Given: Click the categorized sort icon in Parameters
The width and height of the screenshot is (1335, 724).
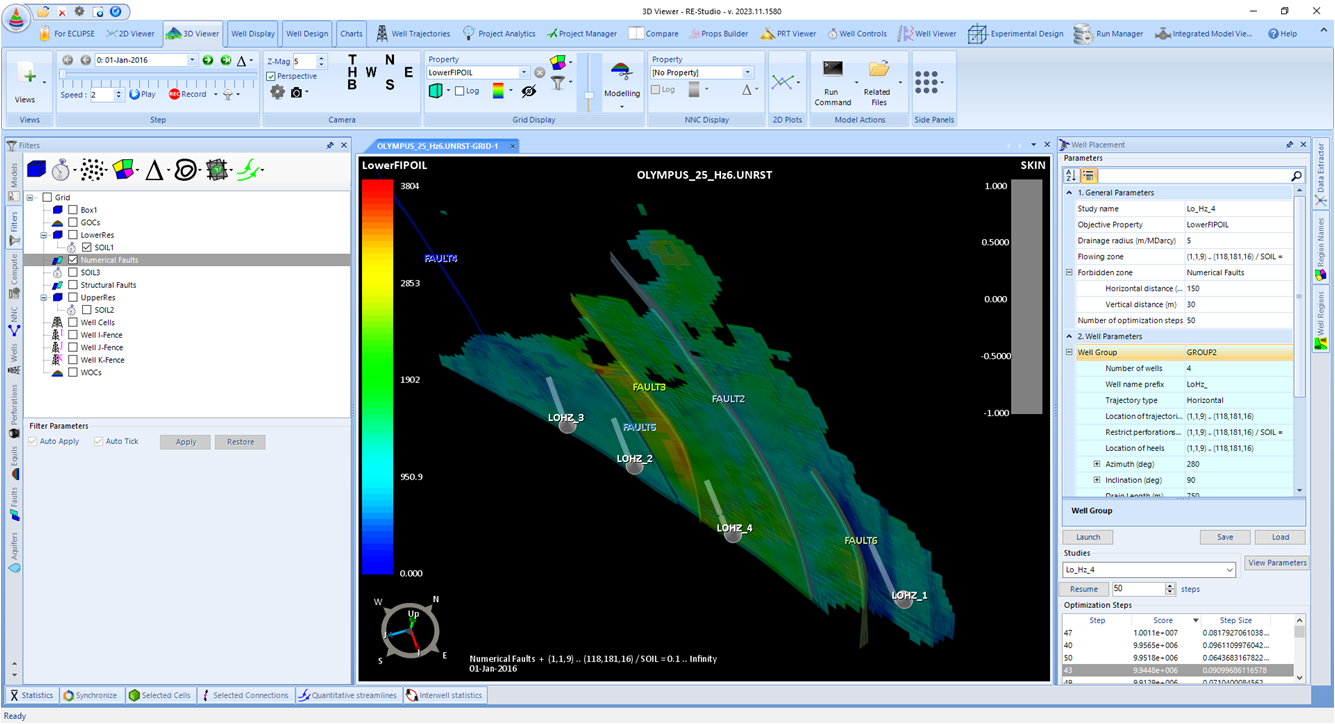Looking at the screenshot, I should (1089, 175).
